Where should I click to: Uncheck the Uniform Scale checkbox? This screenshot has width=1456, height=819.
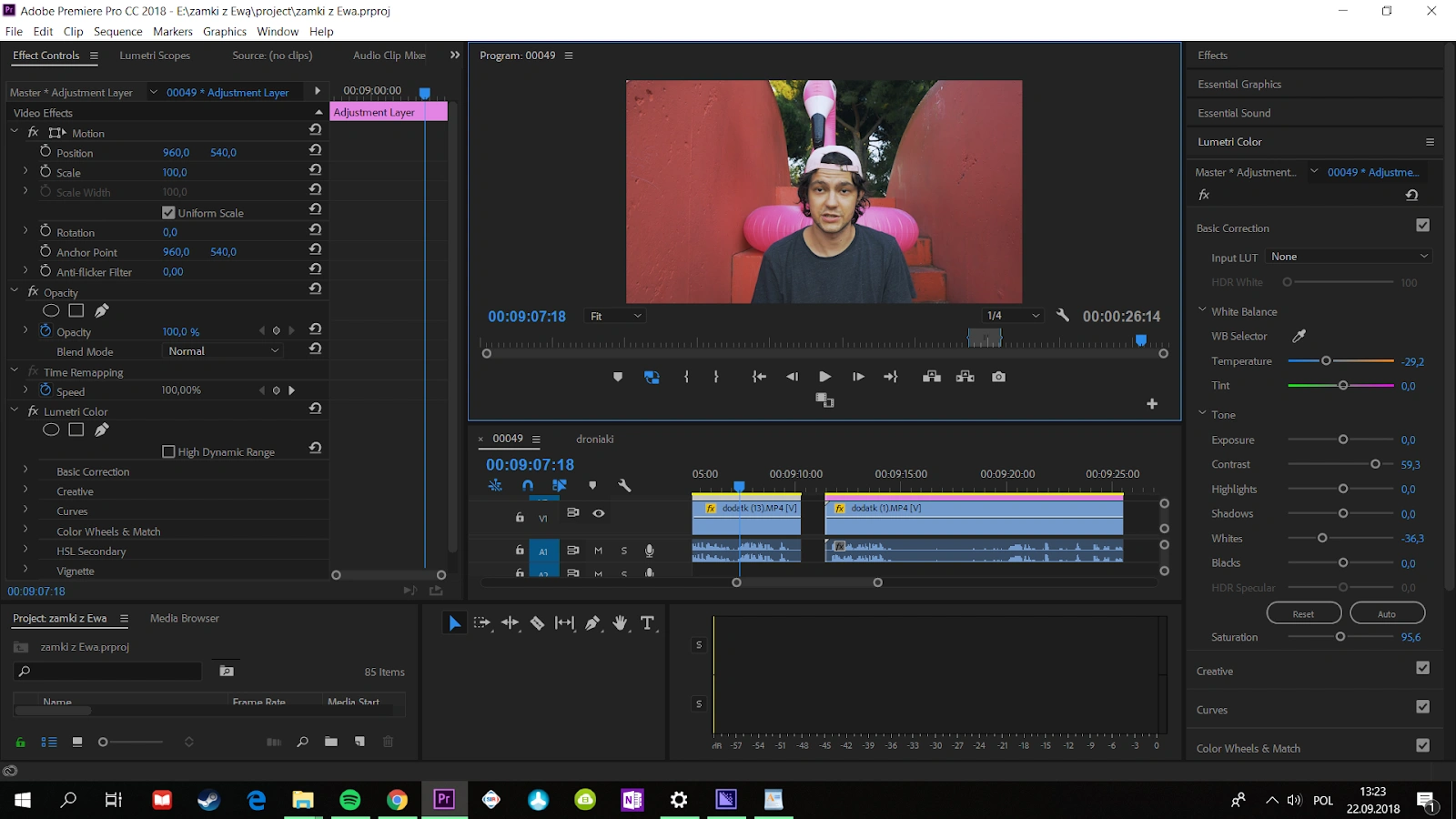(x=168, y=213)
